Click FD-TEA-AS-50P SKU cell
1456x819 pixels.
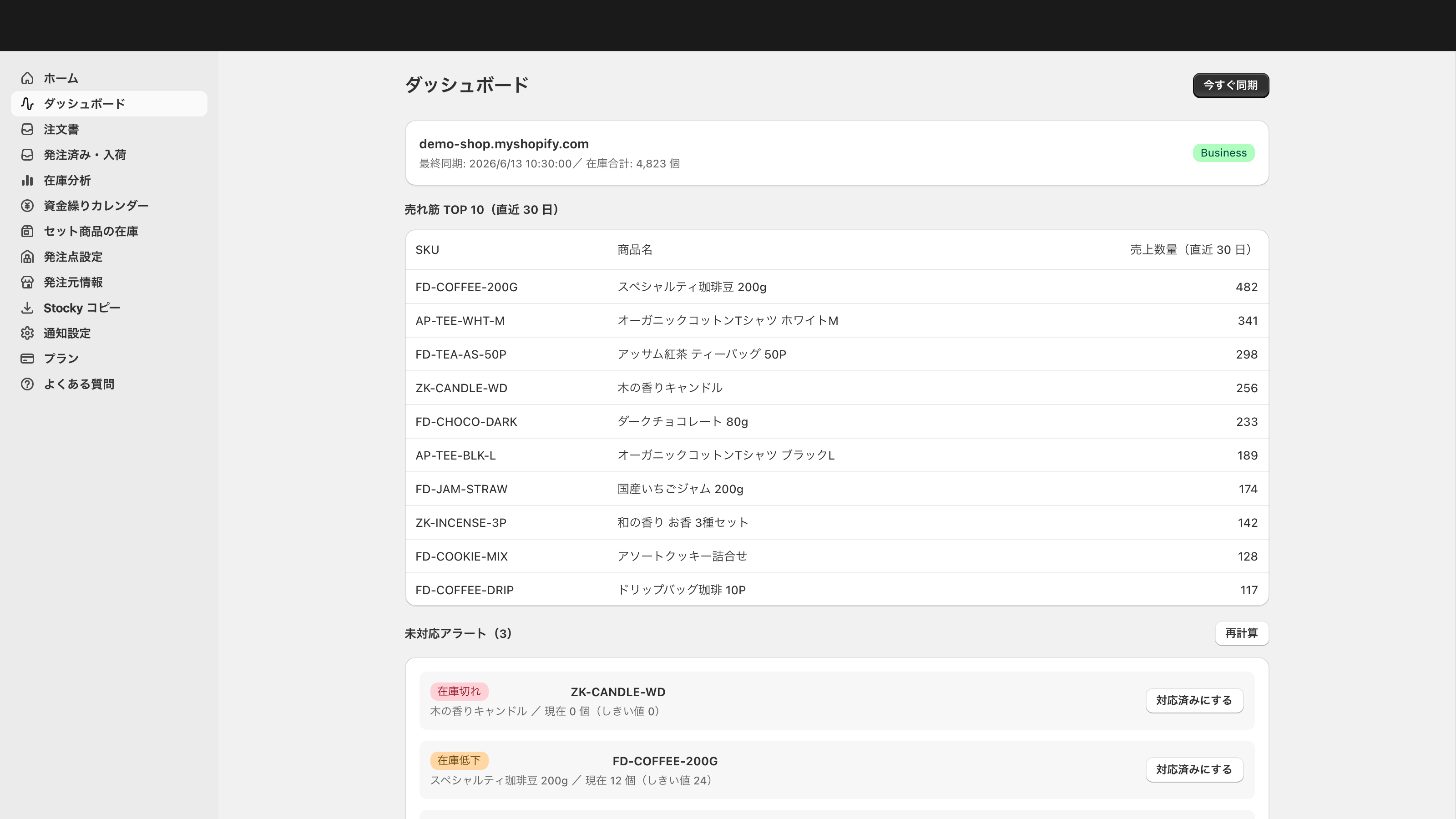point(460,354)
